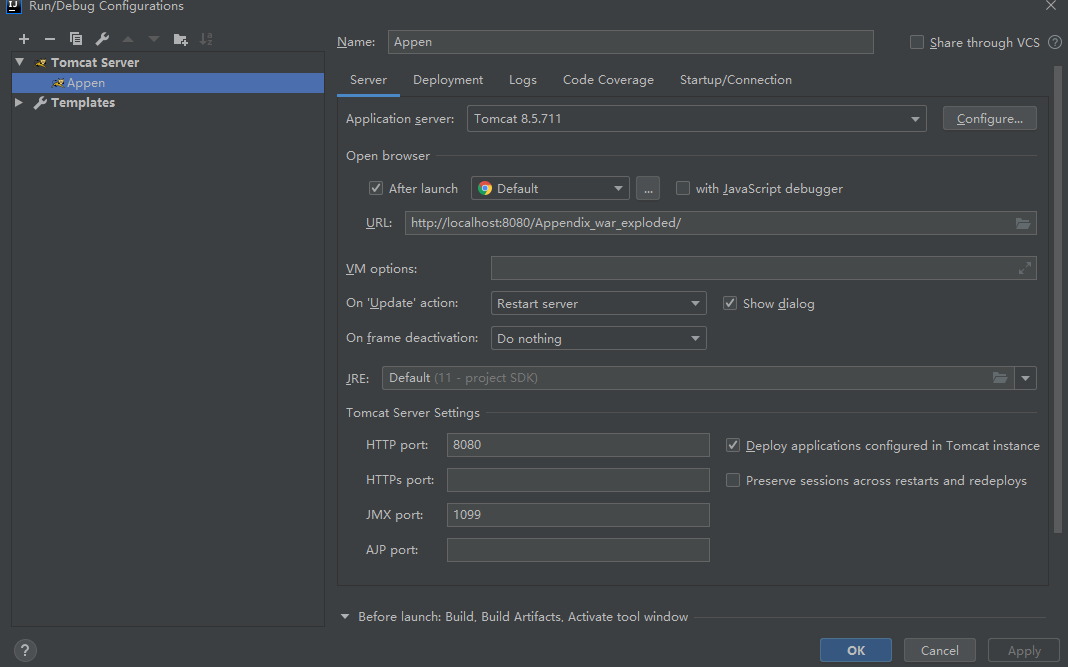
Task: Click the HTTPs port field
Action: (x=578, y=480)
